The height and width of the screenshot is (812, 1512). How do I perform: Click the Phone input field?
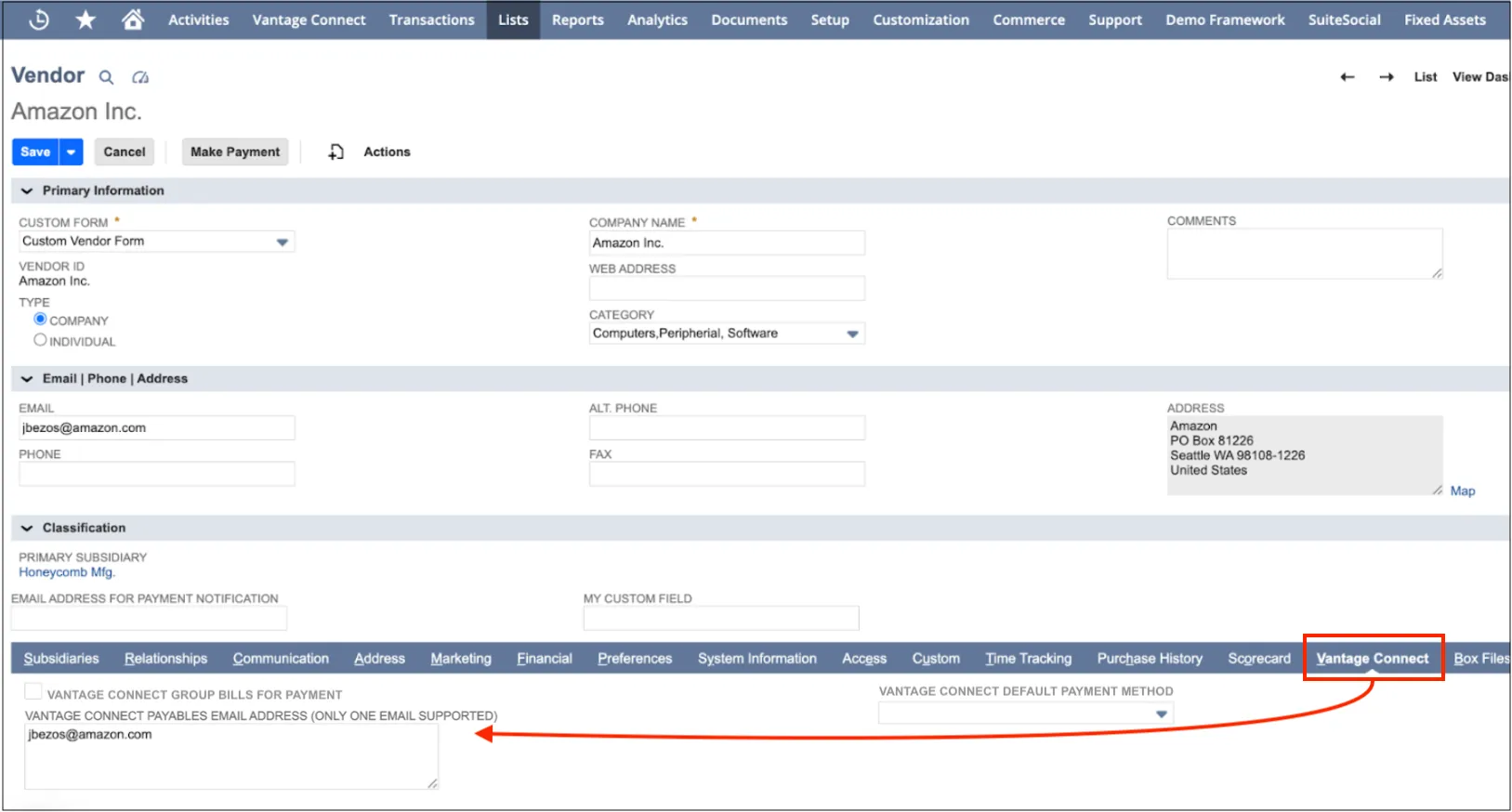click(156, 474)
